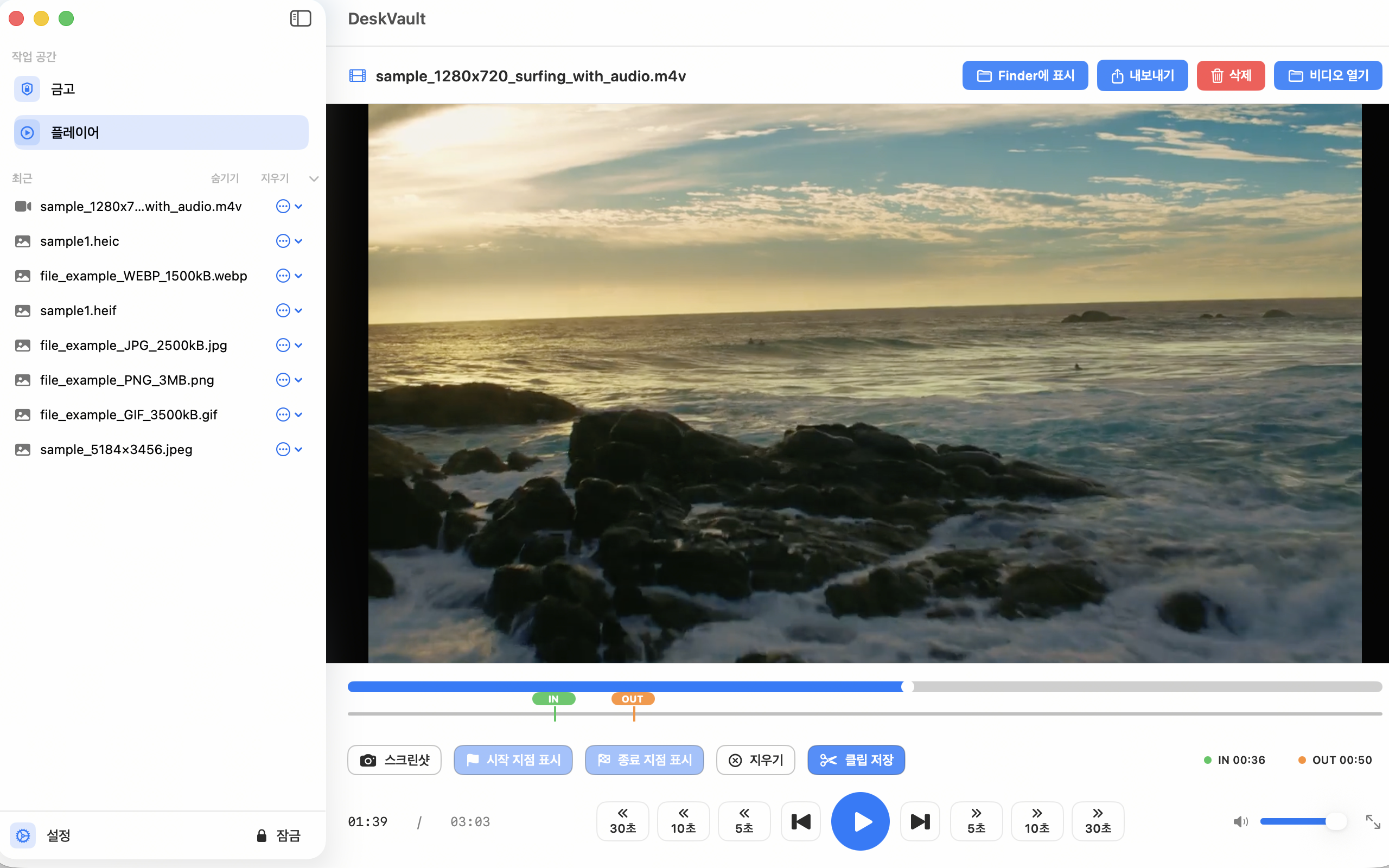This screenshot has height=868, width=1389.
Task: Click the orange OUT timeline marker
Action: 633,699
